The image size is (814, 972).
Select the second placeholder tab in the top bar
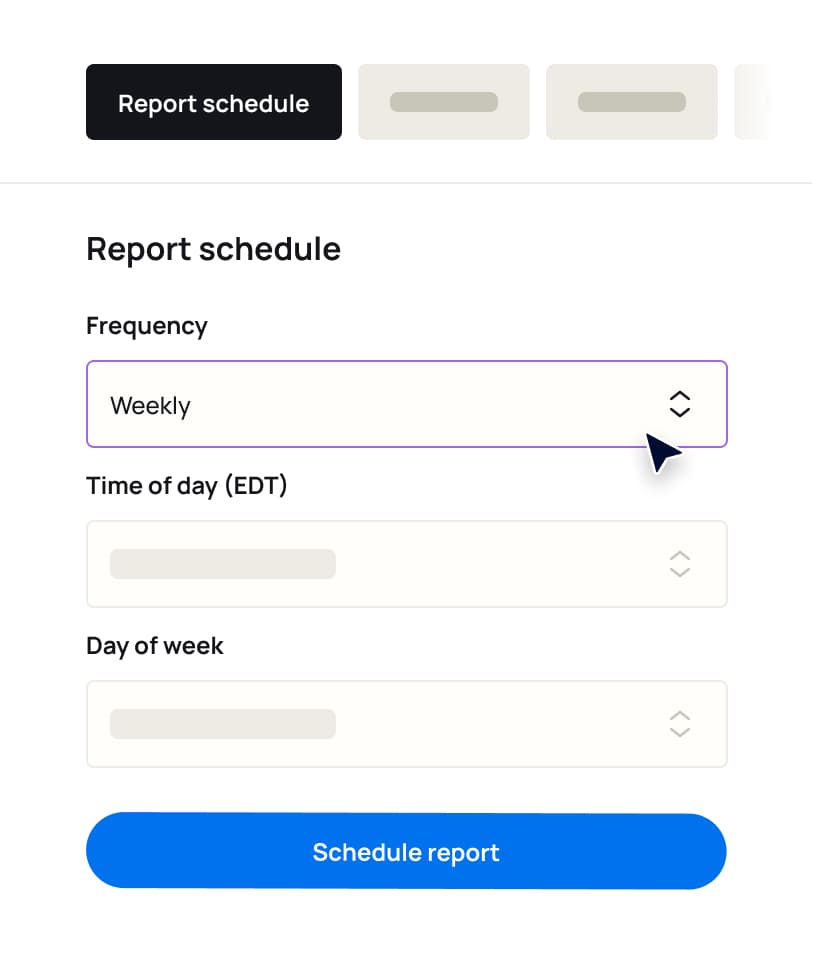[443, 101]
